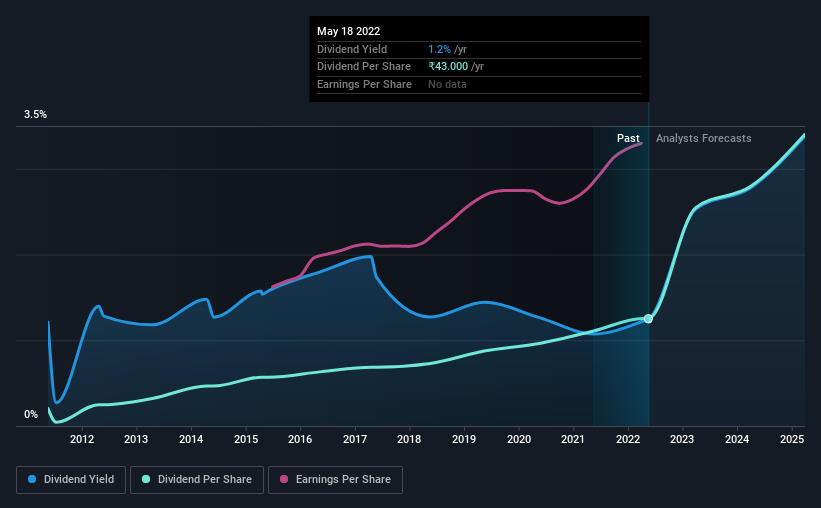821x508 pixels.
Task: Click the 1.2% dividend yield tooltip value
Action: (x=439, y=49)
